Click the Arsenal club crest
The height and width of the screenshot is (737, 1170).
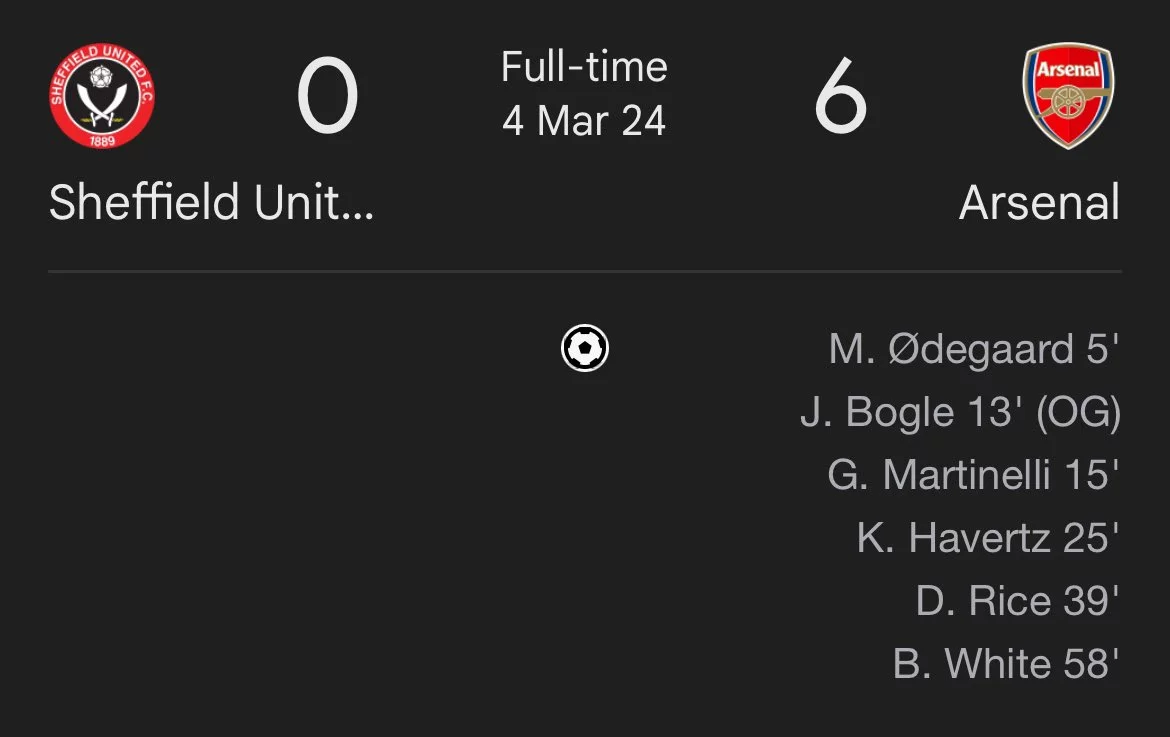click(1068, 95)
